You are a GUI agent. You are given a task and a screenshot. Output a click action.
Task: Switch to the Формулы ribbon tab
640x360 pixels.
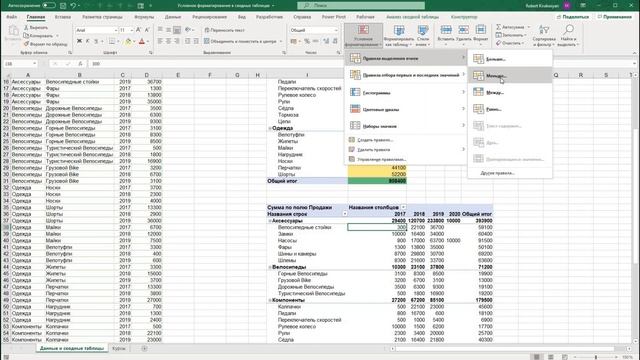pos(144,17)
